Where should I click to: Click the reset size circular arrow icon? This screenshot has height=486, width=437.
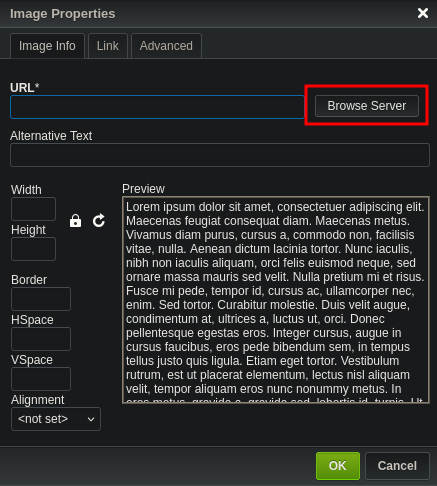99,221
